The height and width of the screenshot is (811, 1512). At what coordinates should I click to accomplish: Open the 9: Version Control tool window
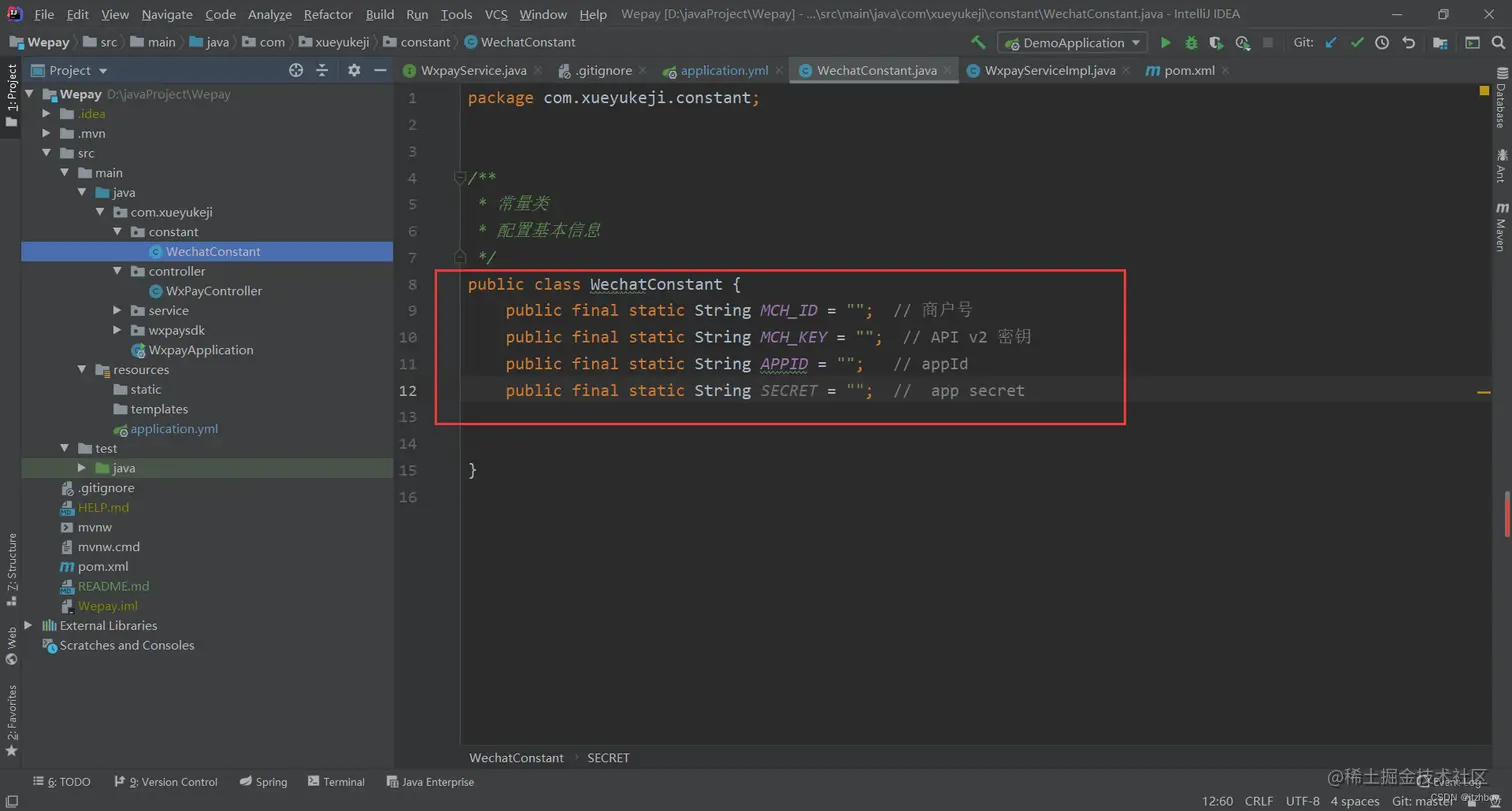click(x=165, y=782)
